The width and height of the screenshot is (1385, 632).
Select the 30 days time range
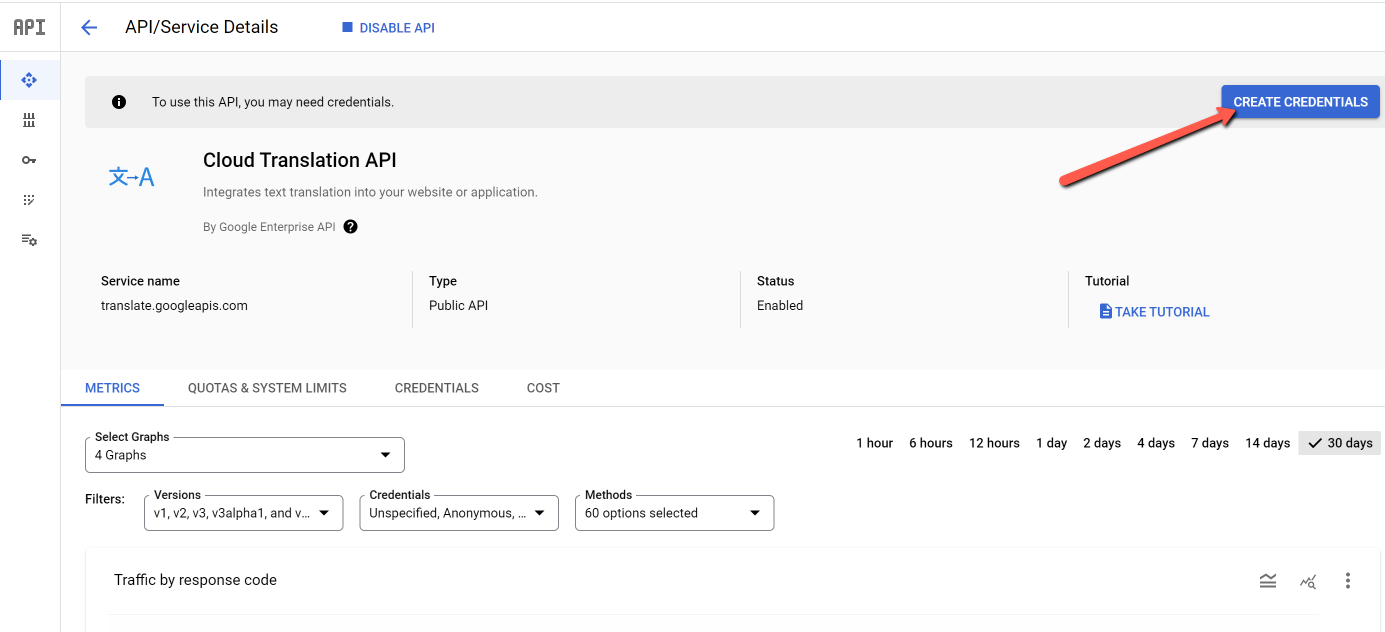point(1339,443)
